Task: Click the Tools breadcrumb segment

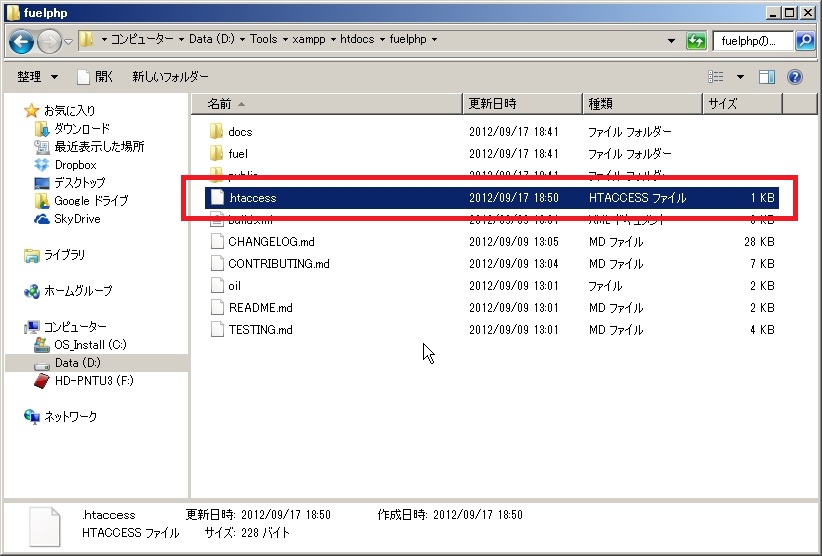Action: click(263, 39)
